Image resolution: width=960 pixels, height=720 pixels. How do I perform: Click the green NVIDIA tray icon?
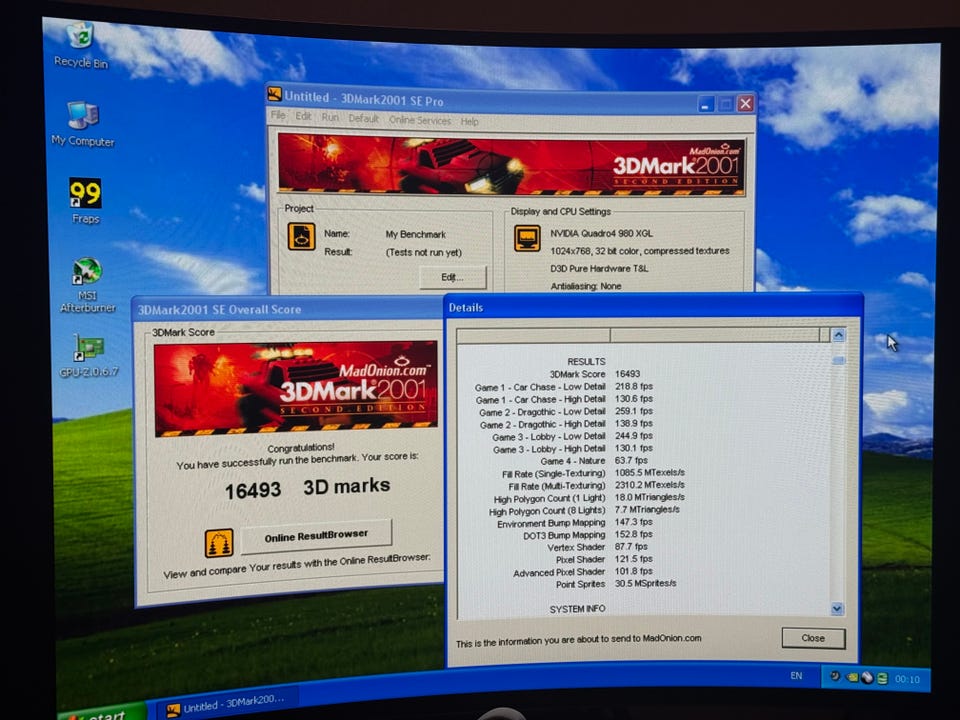852,677
